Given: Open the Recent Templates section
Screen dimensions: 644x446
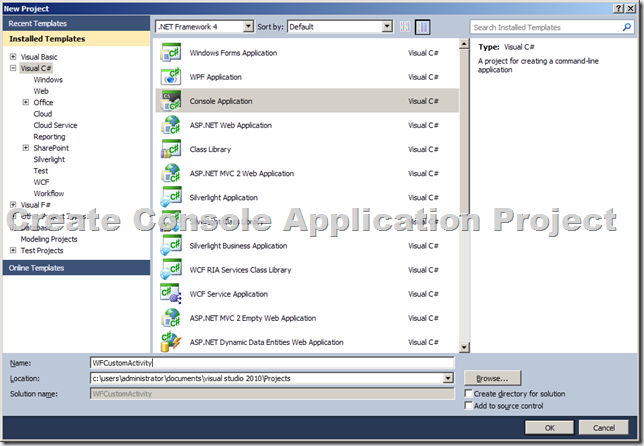Looking at the screenshot, I should (76, 23).
